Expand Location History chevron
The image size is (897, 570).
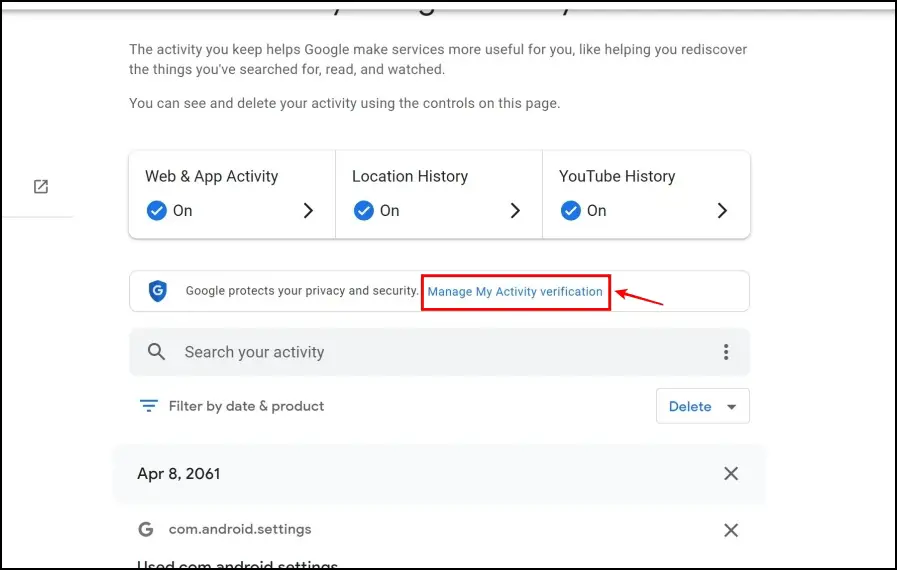tap(515, 211)
